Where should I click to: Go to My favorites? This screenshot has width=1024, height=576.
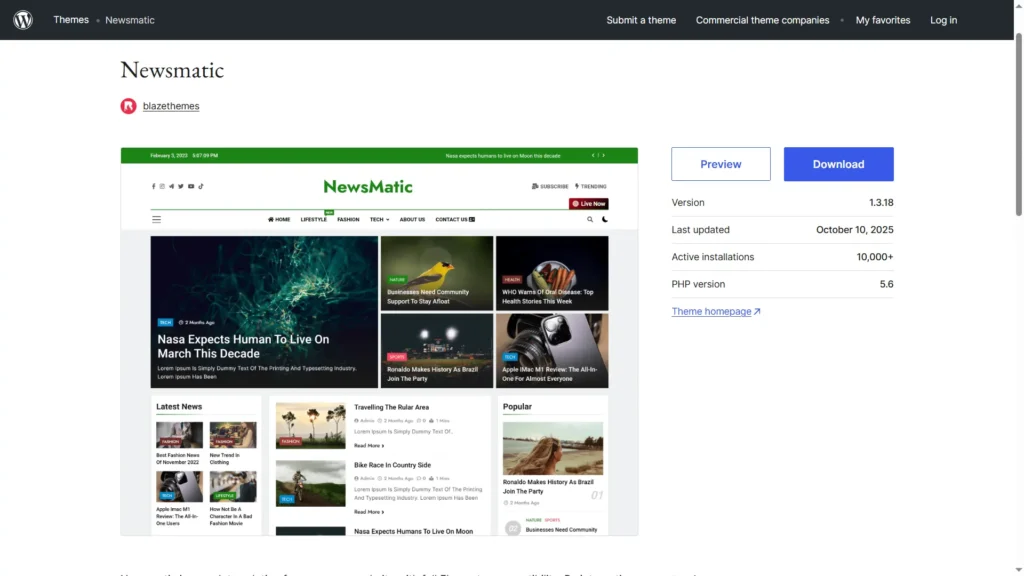click(x=882, y=20)
